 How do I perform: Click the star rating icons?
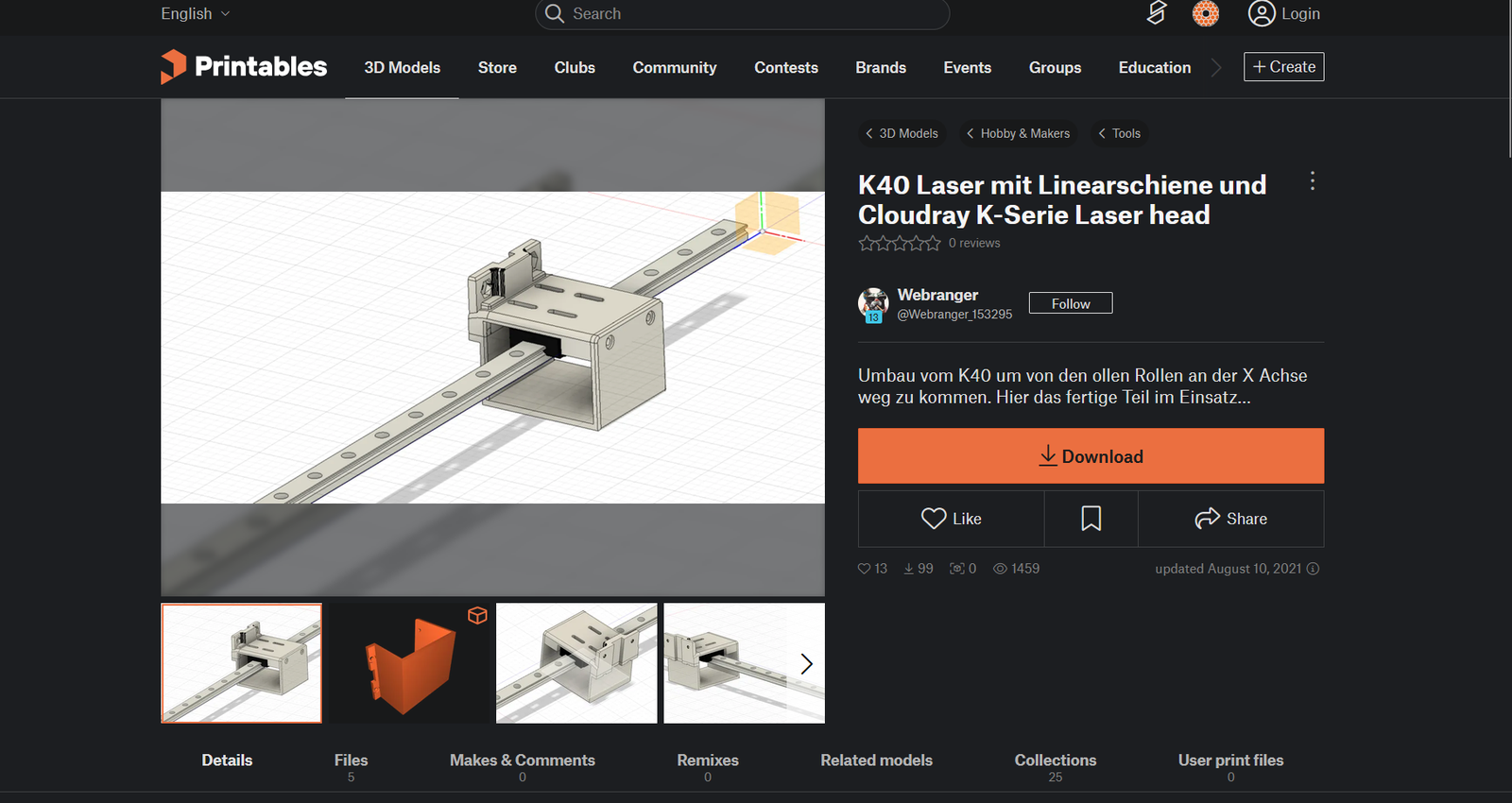900,244
